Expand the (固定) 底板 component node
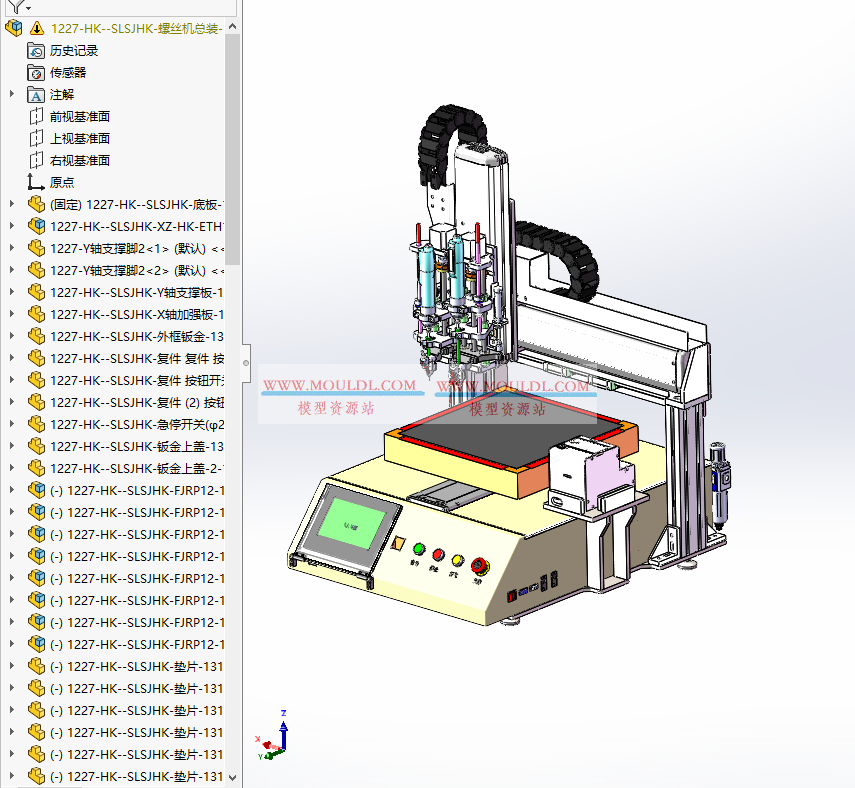855x788 pixels. point(13,203)
